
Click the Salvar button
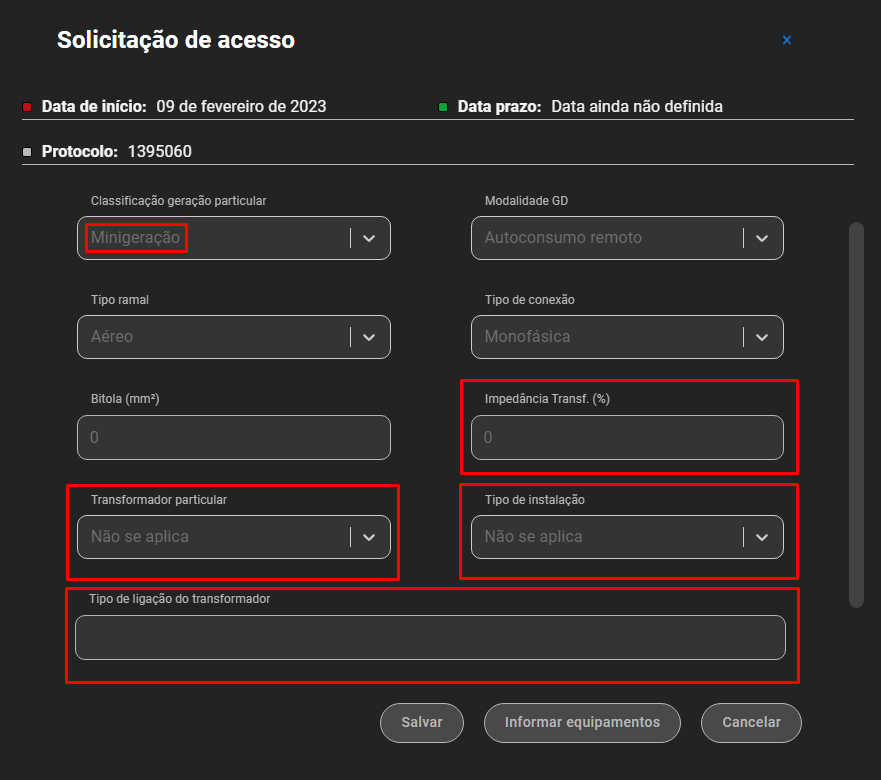click(x=422, y=723)
